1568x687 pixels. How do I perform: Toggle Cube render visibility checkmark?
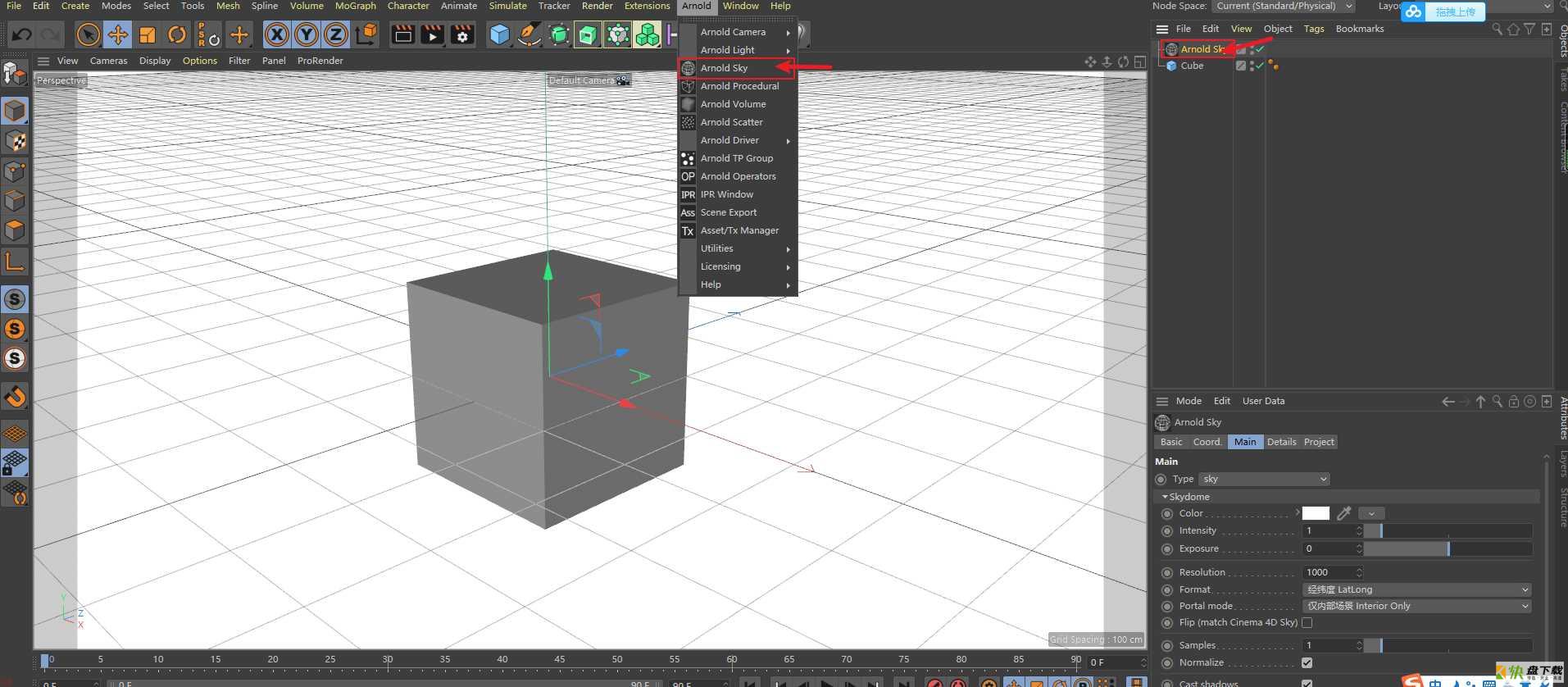1260,66
